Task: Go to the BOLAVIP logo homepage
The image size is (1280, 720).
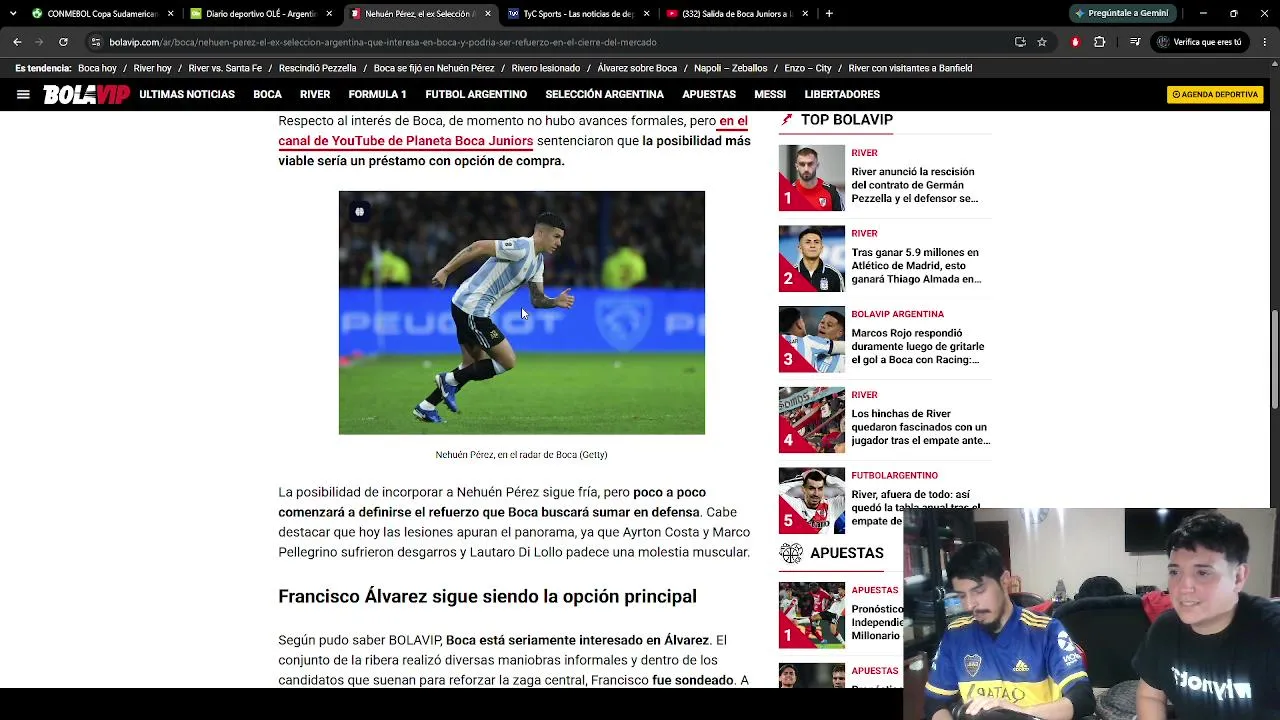Action: 86,94
